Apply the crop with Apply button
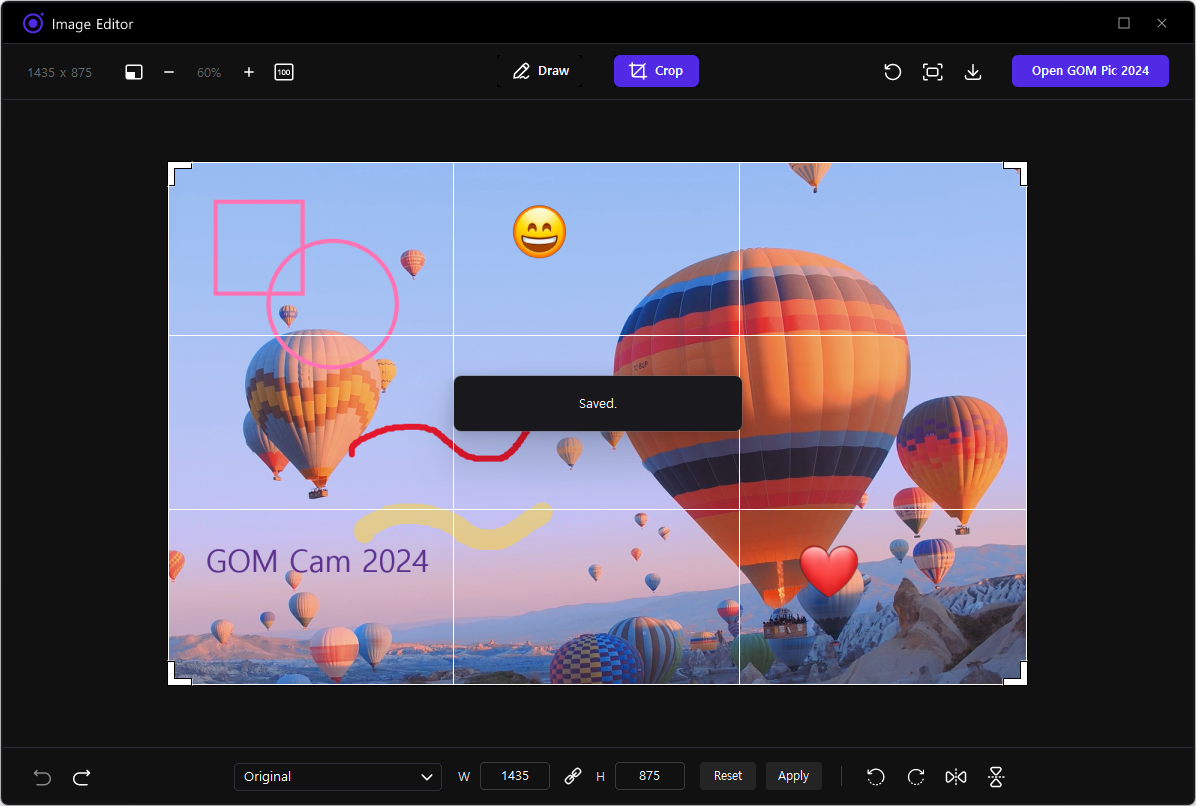Viewport: 1196px width, 806px height. 793,776
